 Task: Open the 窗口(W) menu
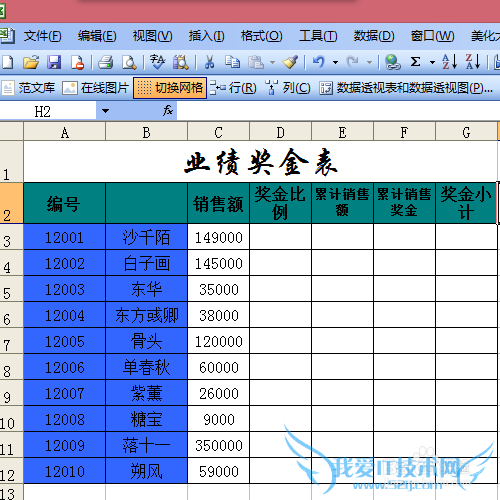[x=432, y=36]
